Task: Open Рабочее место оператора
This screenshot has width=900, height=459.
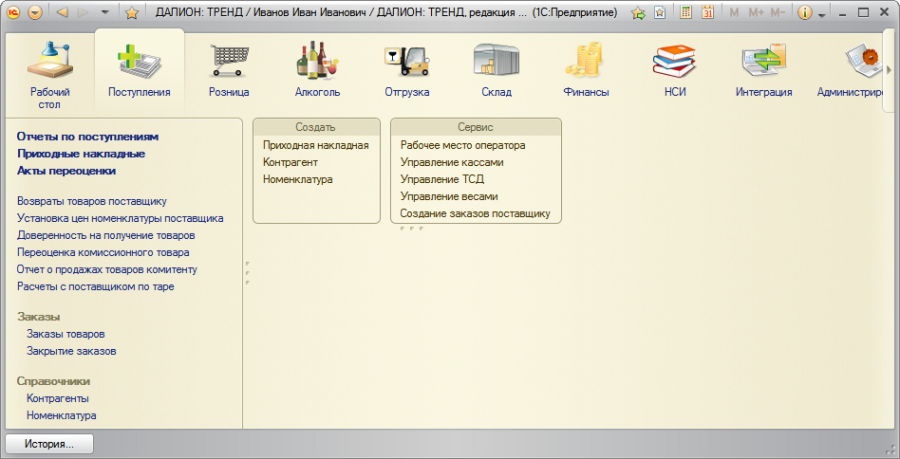Action: pos(463,145)
